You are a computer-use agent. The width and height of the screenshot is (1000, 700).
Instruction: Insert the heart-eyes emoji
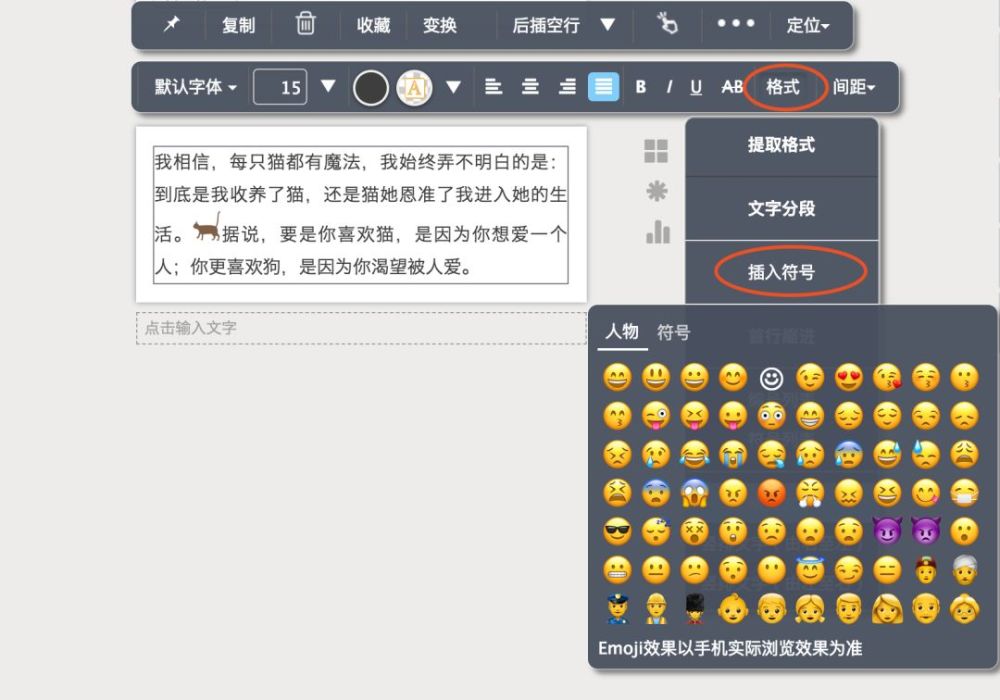(848, 377)
